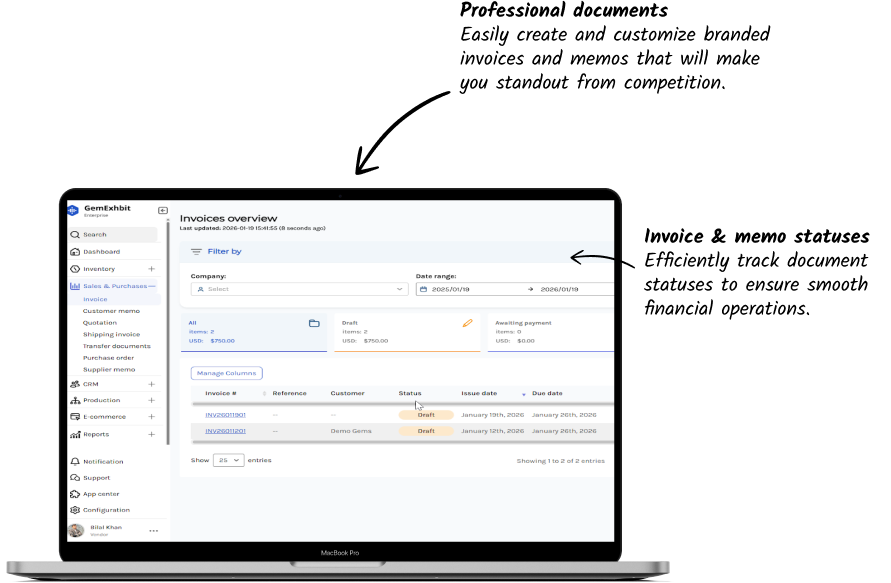Click the Filter by icon
Viewport: 891px width, 583px height.
(196, 252)
